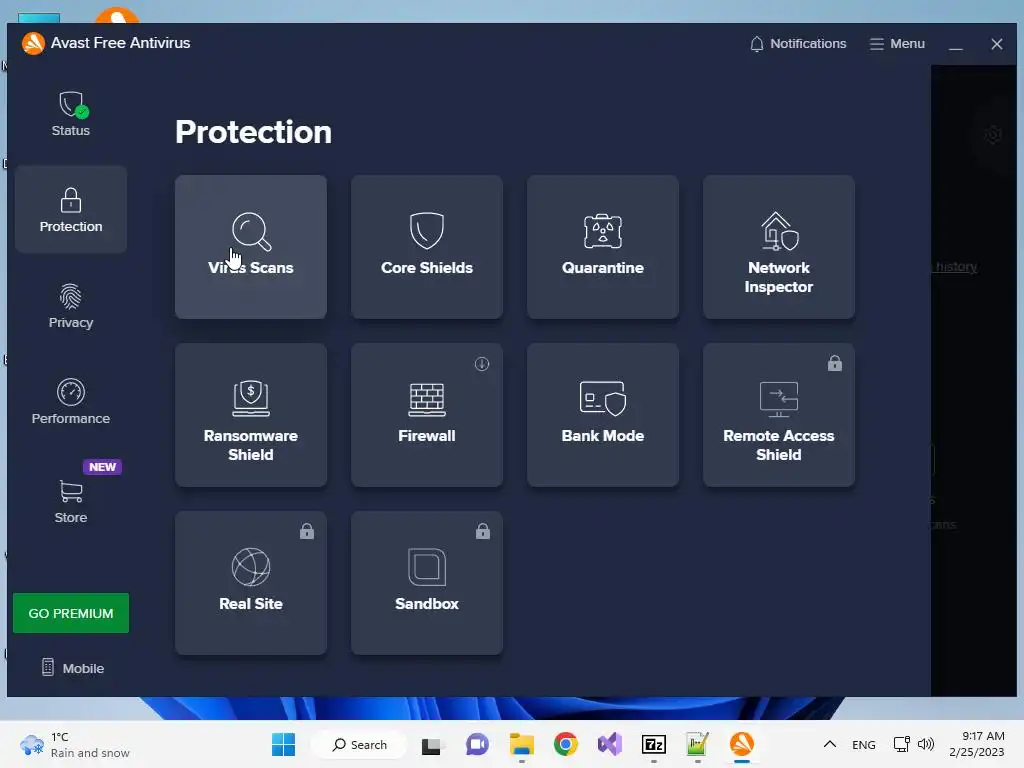Open the Sandbox tile
This screenshot has height=768, width=1024.
[426, 583]
